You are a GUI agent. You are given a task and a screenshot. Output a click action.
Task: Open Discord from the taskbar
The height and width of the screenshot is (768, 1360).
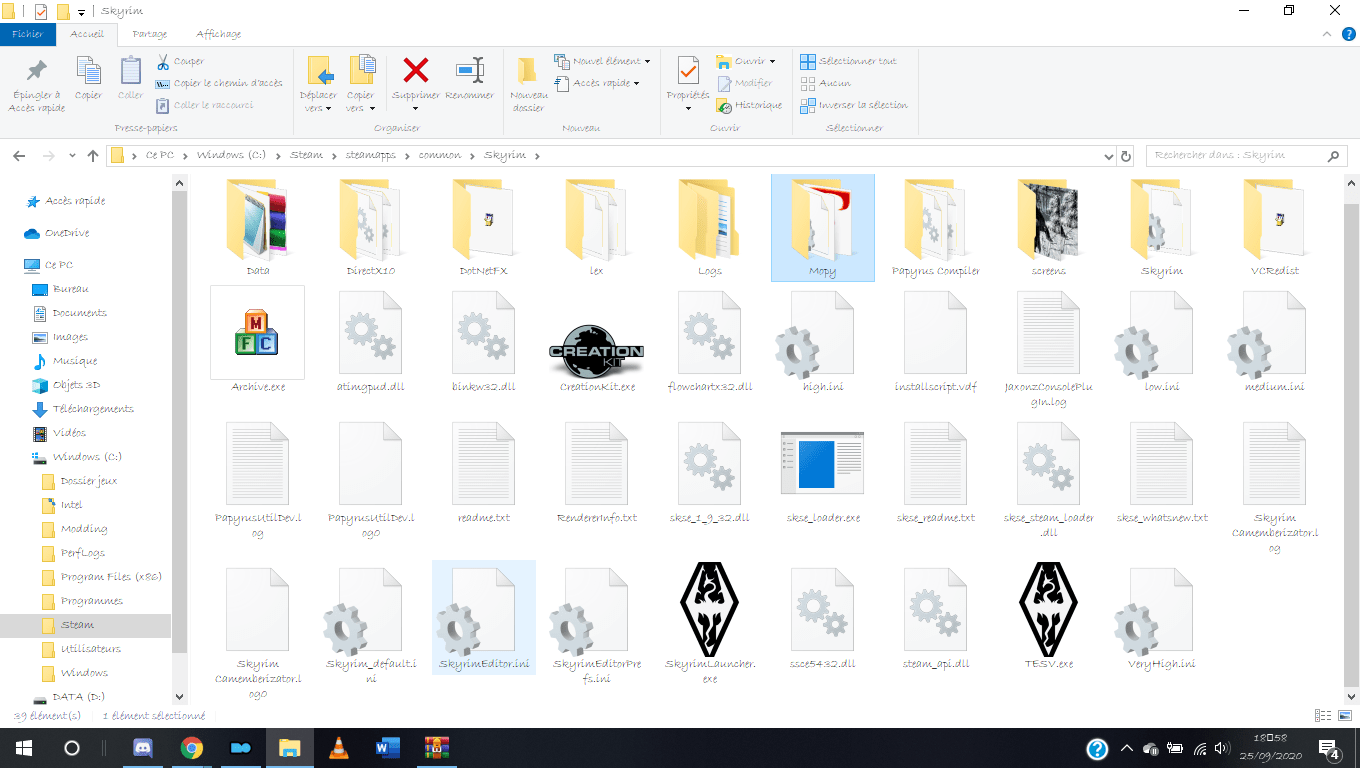(143, 748)
